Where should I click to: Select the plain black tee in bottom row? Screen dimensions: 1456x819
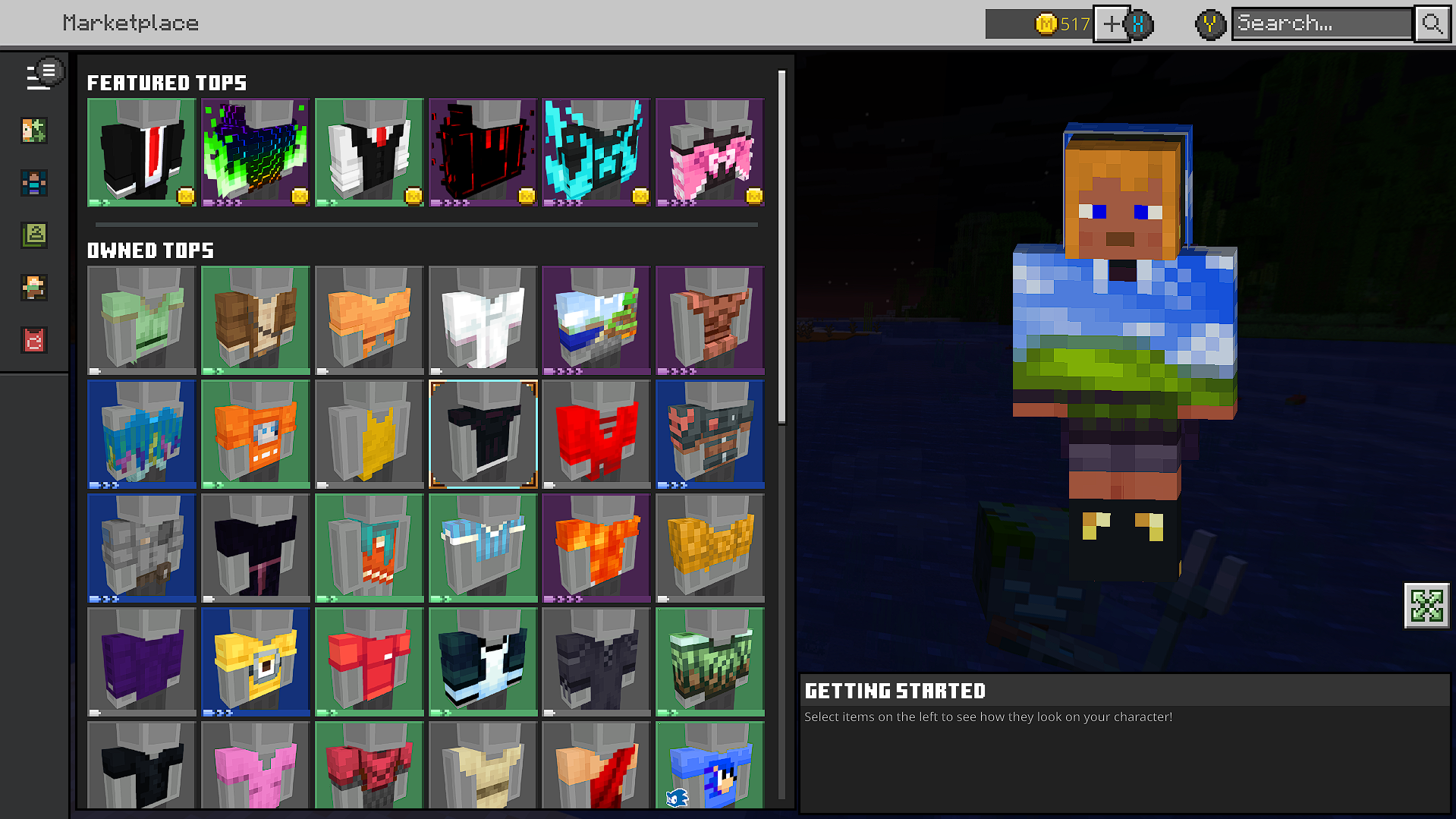click(x=142, y=765)
